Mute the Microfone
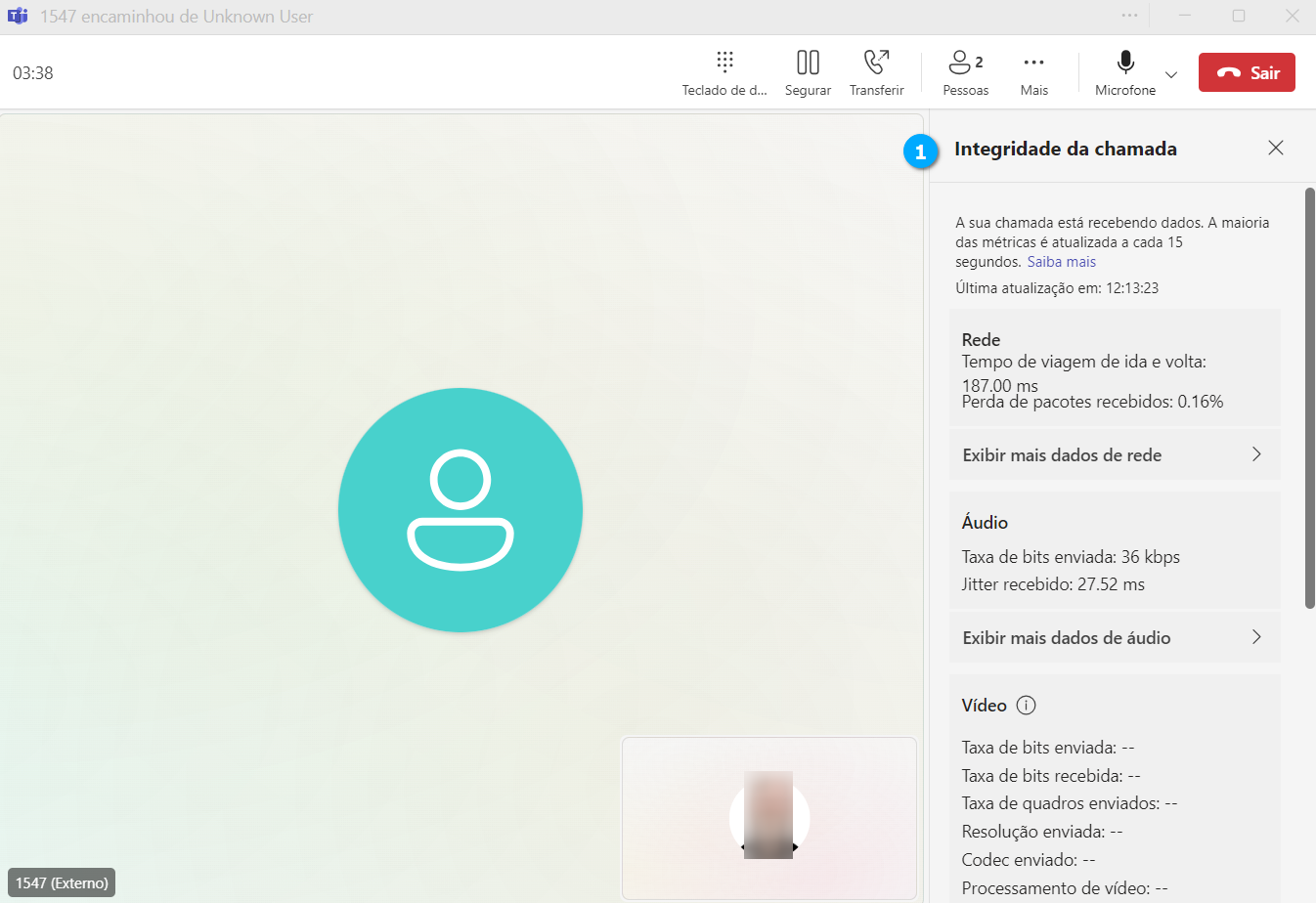 tap(1125, 72)
